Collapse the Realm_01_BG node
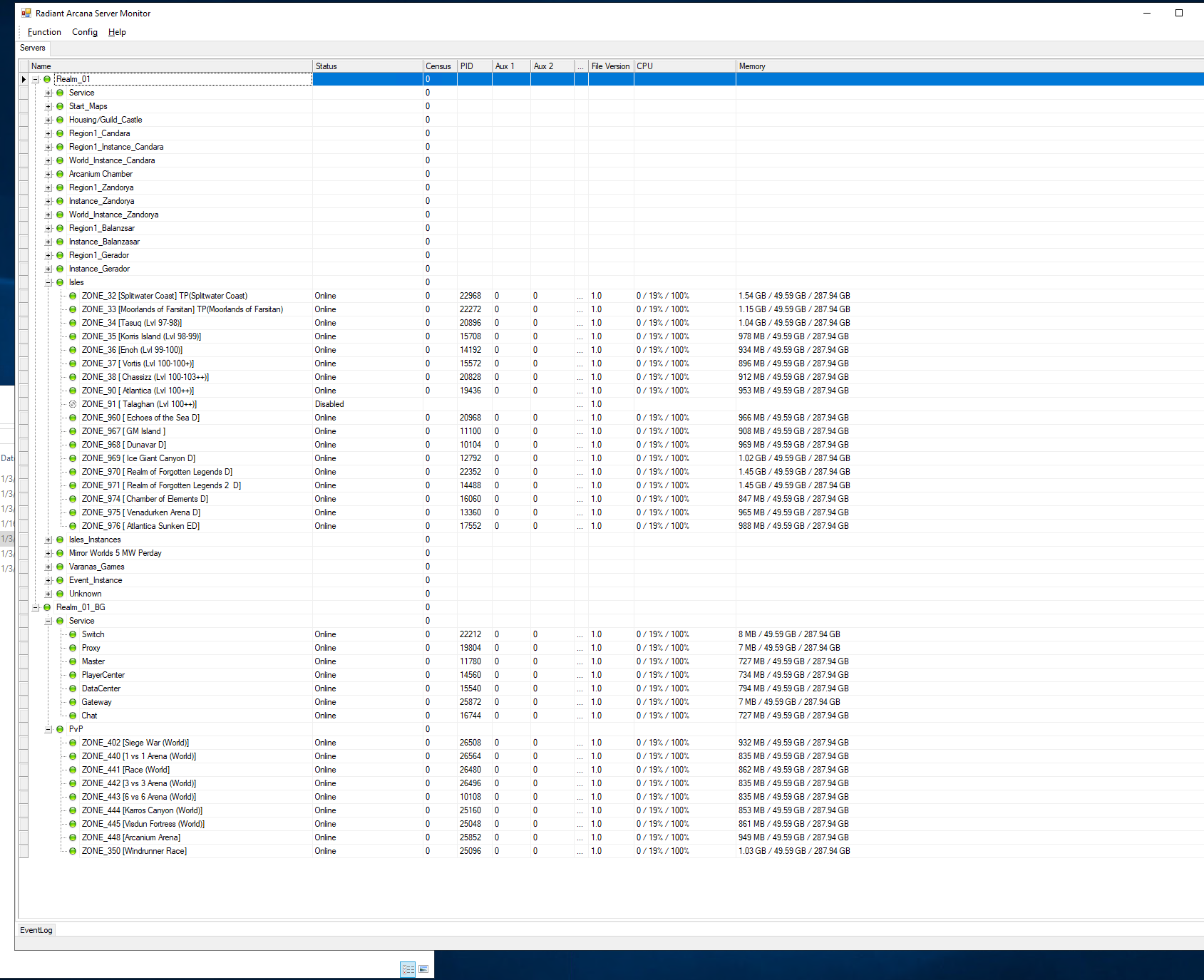1204x980 pixels. pos(36,607)
